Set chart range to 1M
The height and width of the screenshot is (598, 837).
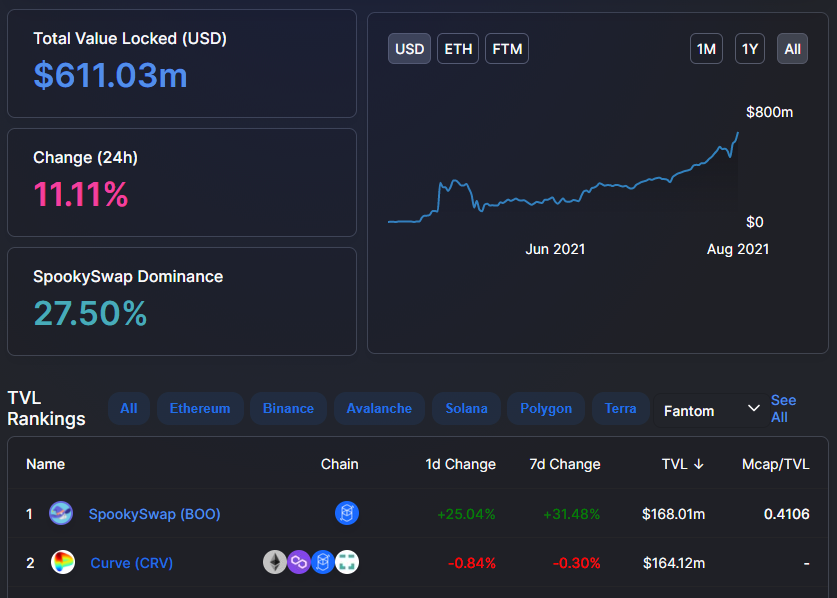point(706,49)
